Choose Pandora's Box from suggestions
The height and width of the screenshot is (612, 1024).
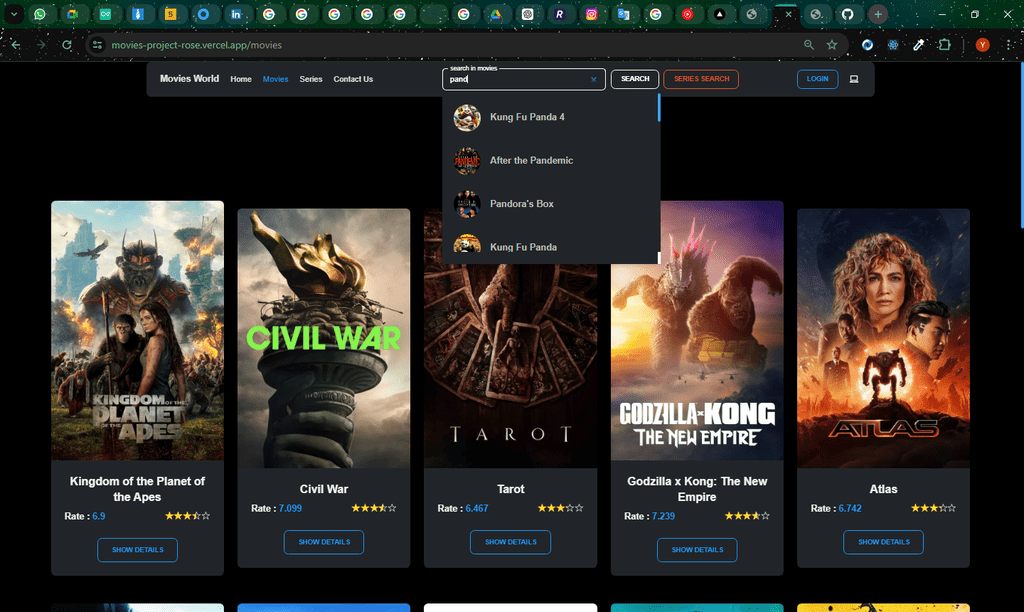550,204
